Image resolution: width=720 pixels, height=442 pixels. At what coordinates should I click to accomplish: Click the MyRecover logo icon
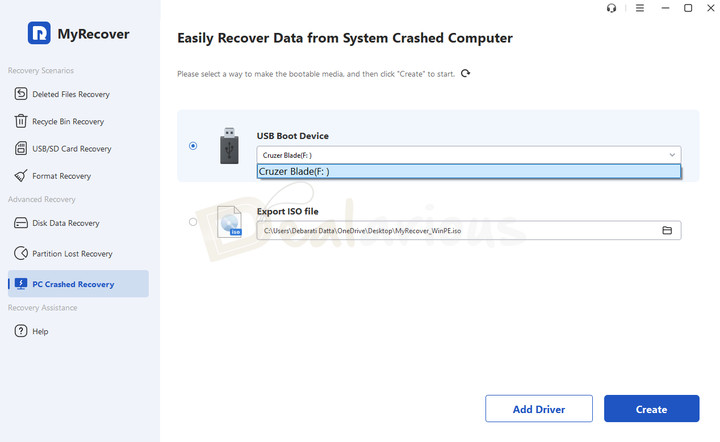tap(39, 33)
